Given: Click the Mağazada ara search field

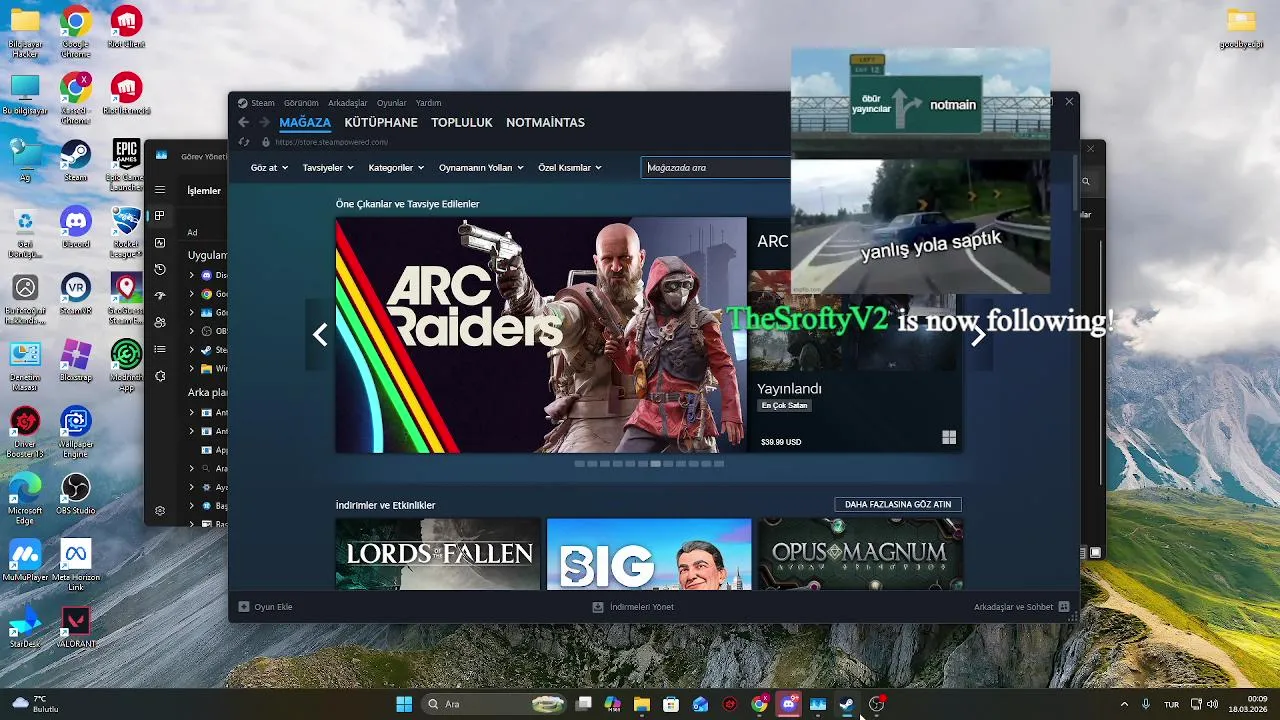Looking at the screenshot, I should [716, 168].
